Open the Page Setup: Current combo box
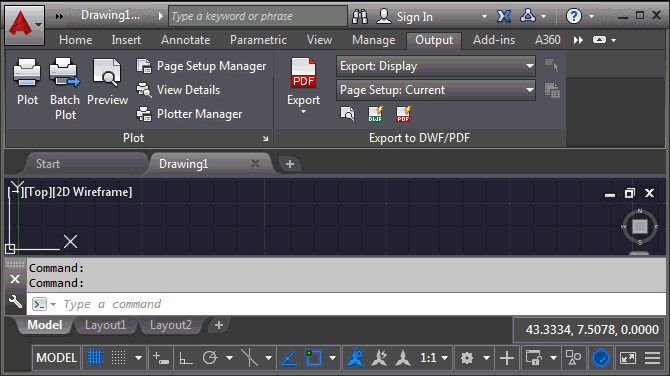This screenshot has height=376, width=670. (436, 90)
